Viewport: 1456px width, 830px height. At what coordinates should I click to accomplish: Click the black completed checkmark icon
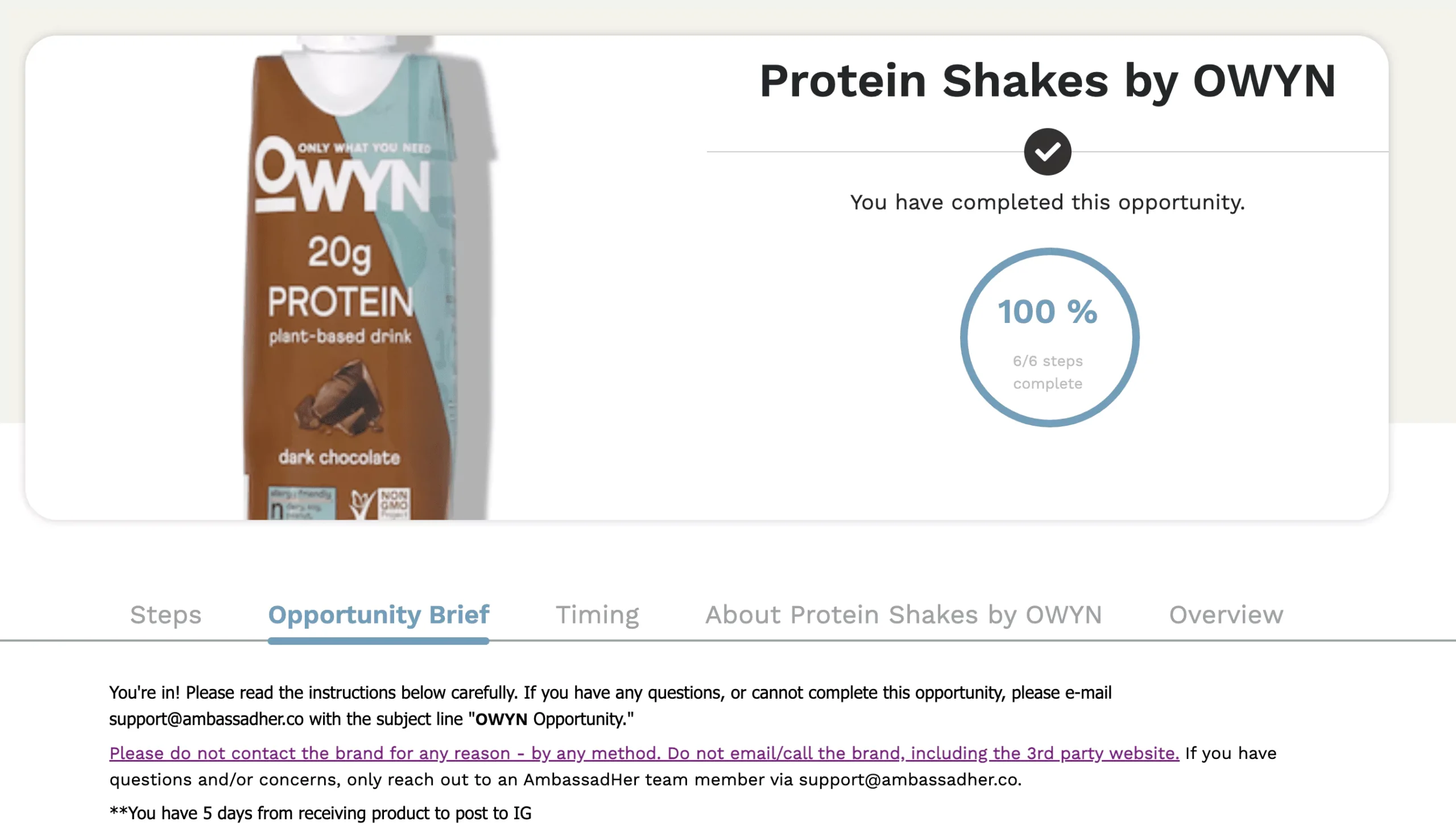pos(1047,152)
